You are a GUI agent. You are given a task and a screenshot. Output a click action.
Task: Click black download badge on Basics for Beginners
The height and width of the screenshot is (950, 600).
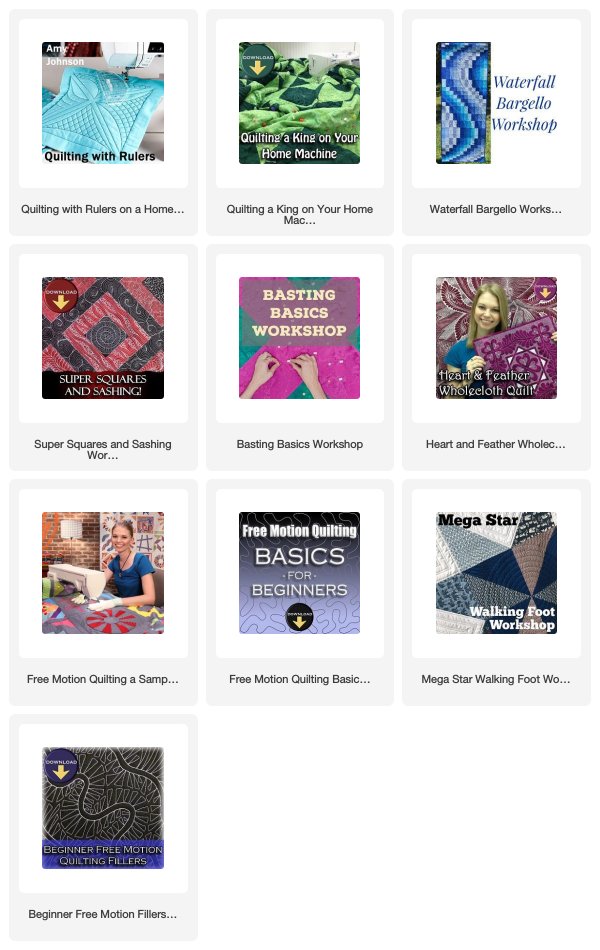click(x=299, y=617)
